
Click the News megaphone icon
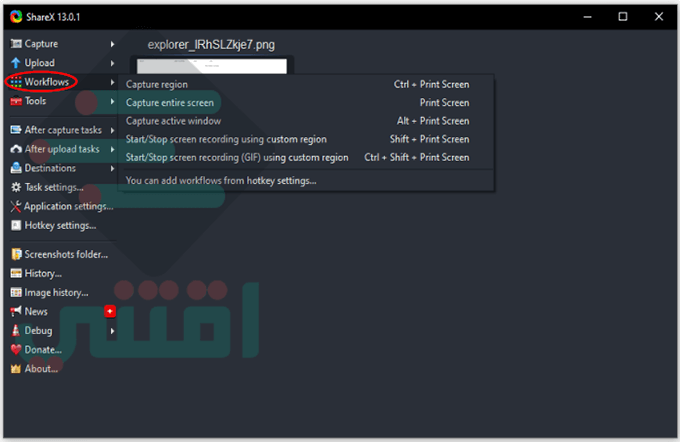tap(16, 311)
